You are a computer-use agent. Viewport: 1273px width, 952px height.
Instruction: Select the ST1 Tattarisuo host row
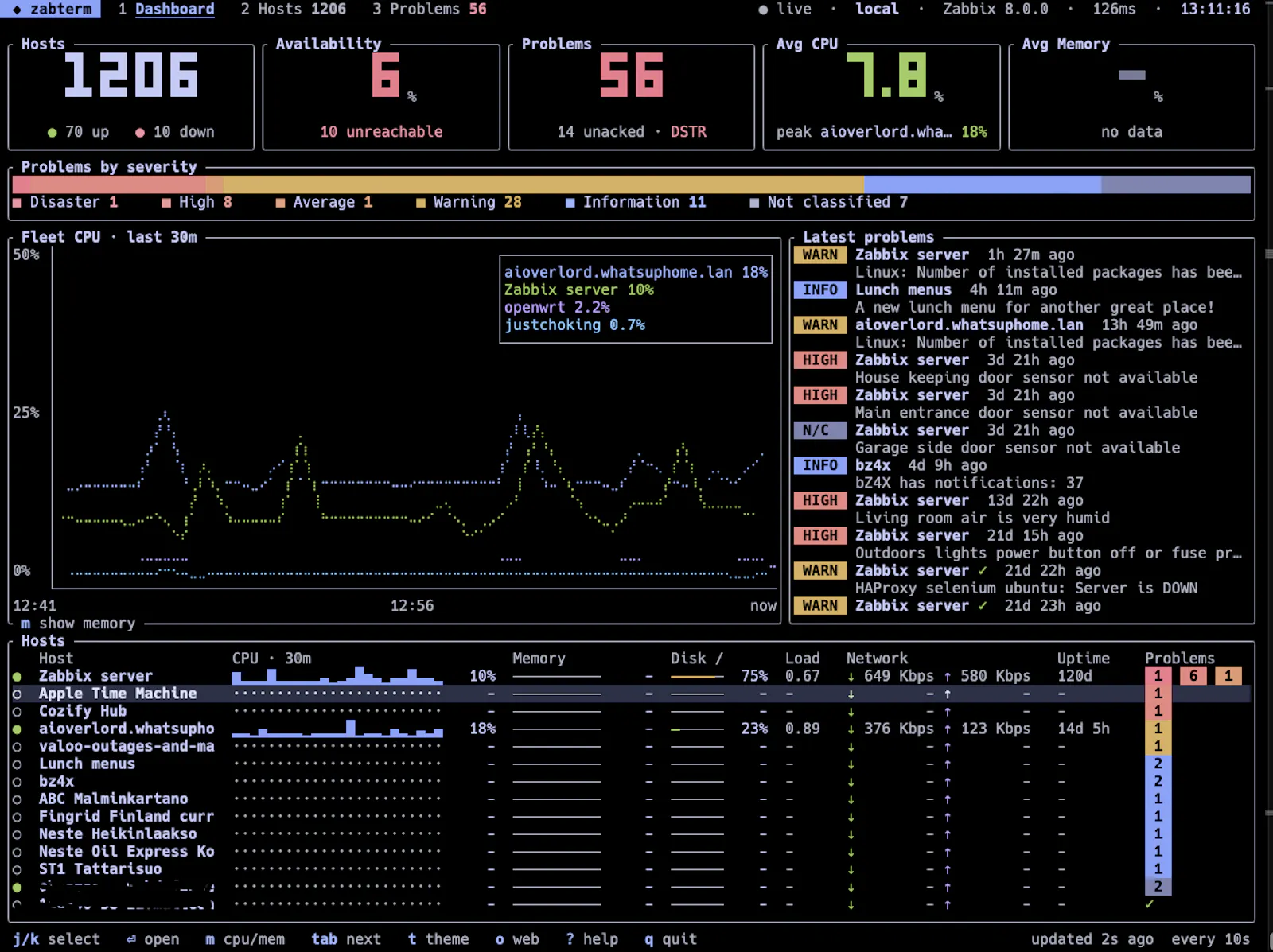click(631, 868)
